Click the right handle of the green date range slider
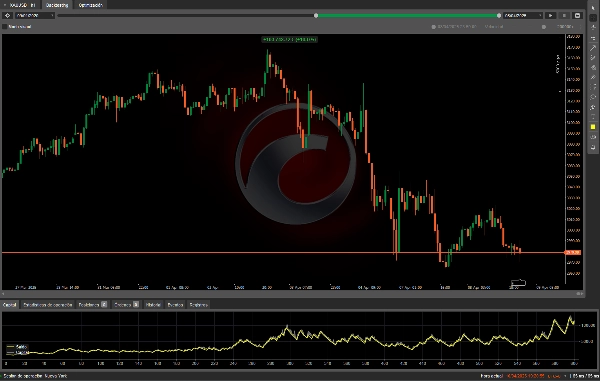 [x=499, y=16]
